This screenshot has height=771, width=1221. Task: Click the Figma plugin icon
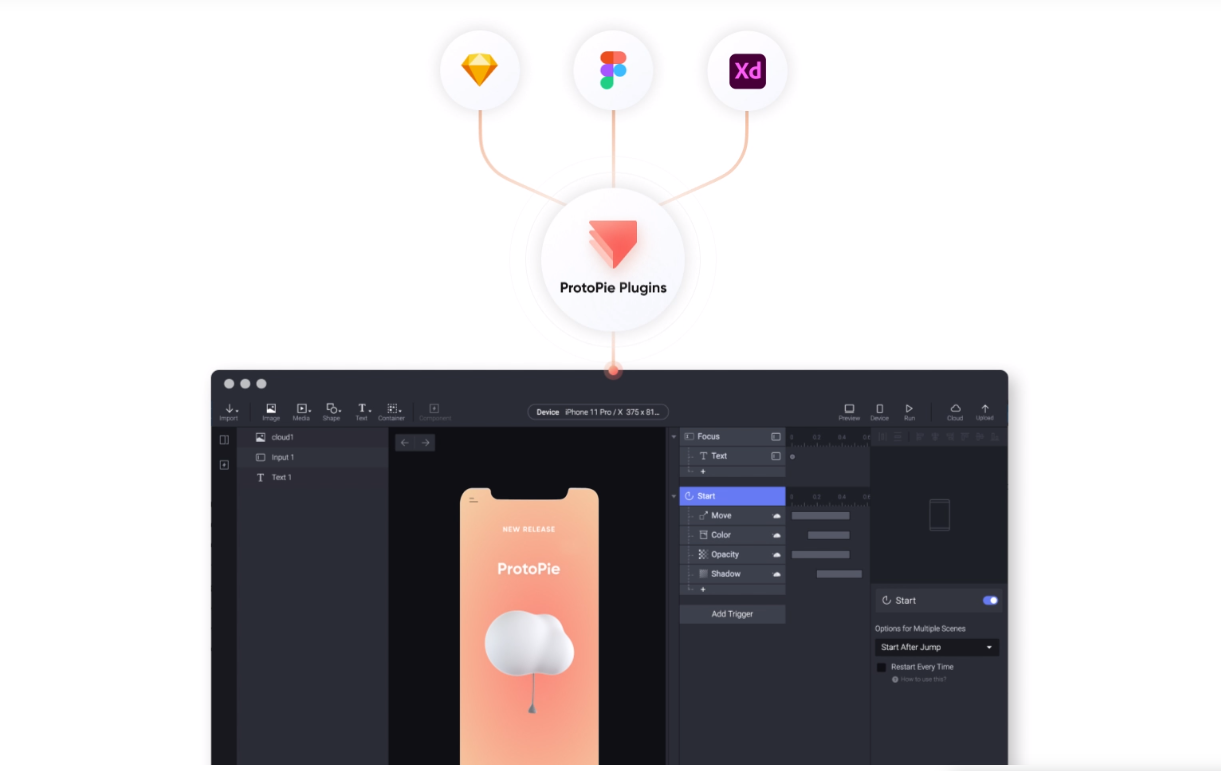click(613, 70)
